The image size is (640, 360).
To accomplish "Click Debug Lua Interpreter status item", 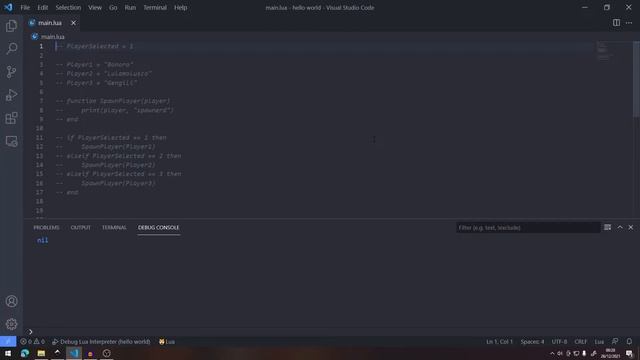I will [x=101, y=342].
